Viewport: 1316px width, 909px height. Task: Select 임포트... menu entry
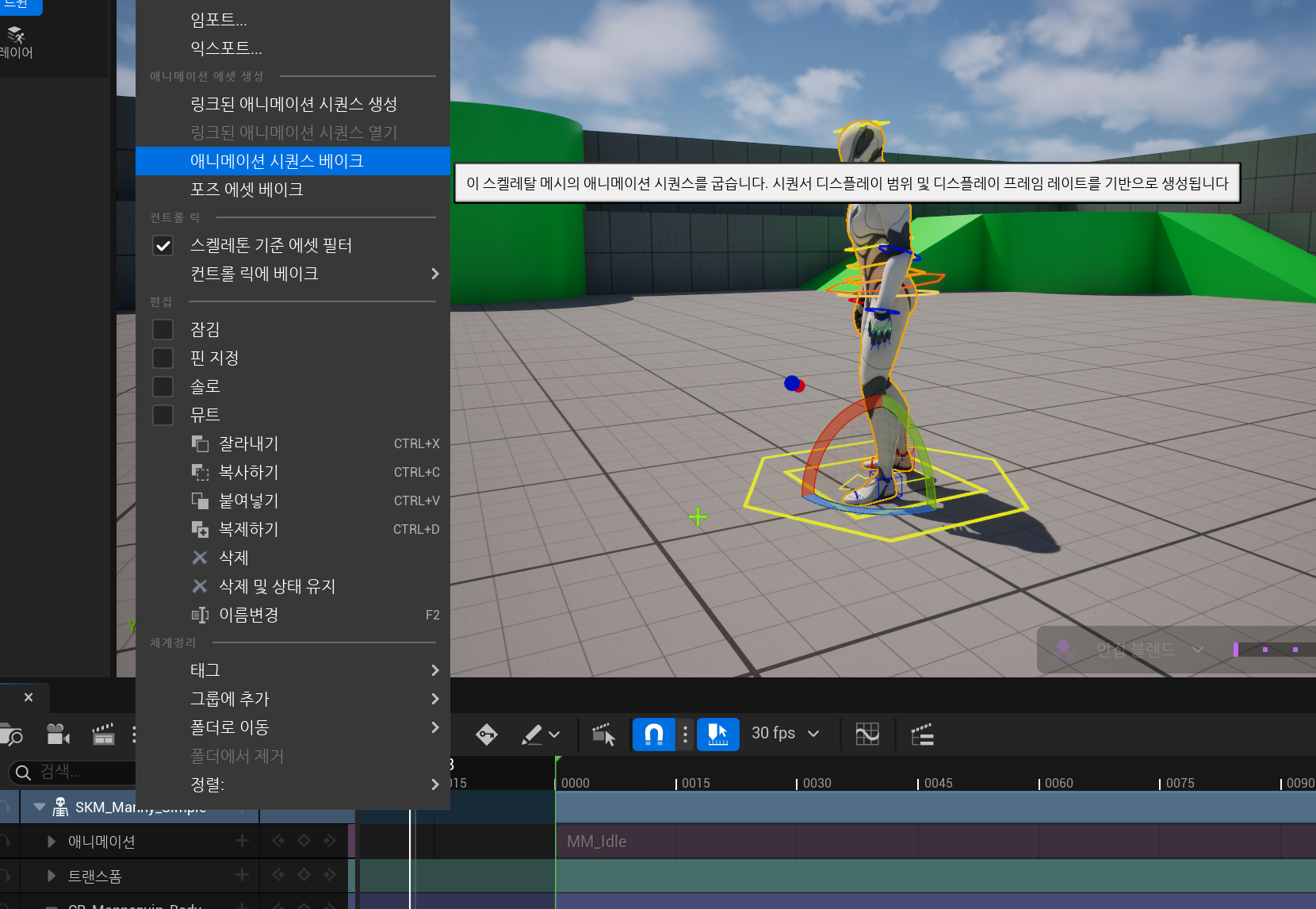coord(293,20)
